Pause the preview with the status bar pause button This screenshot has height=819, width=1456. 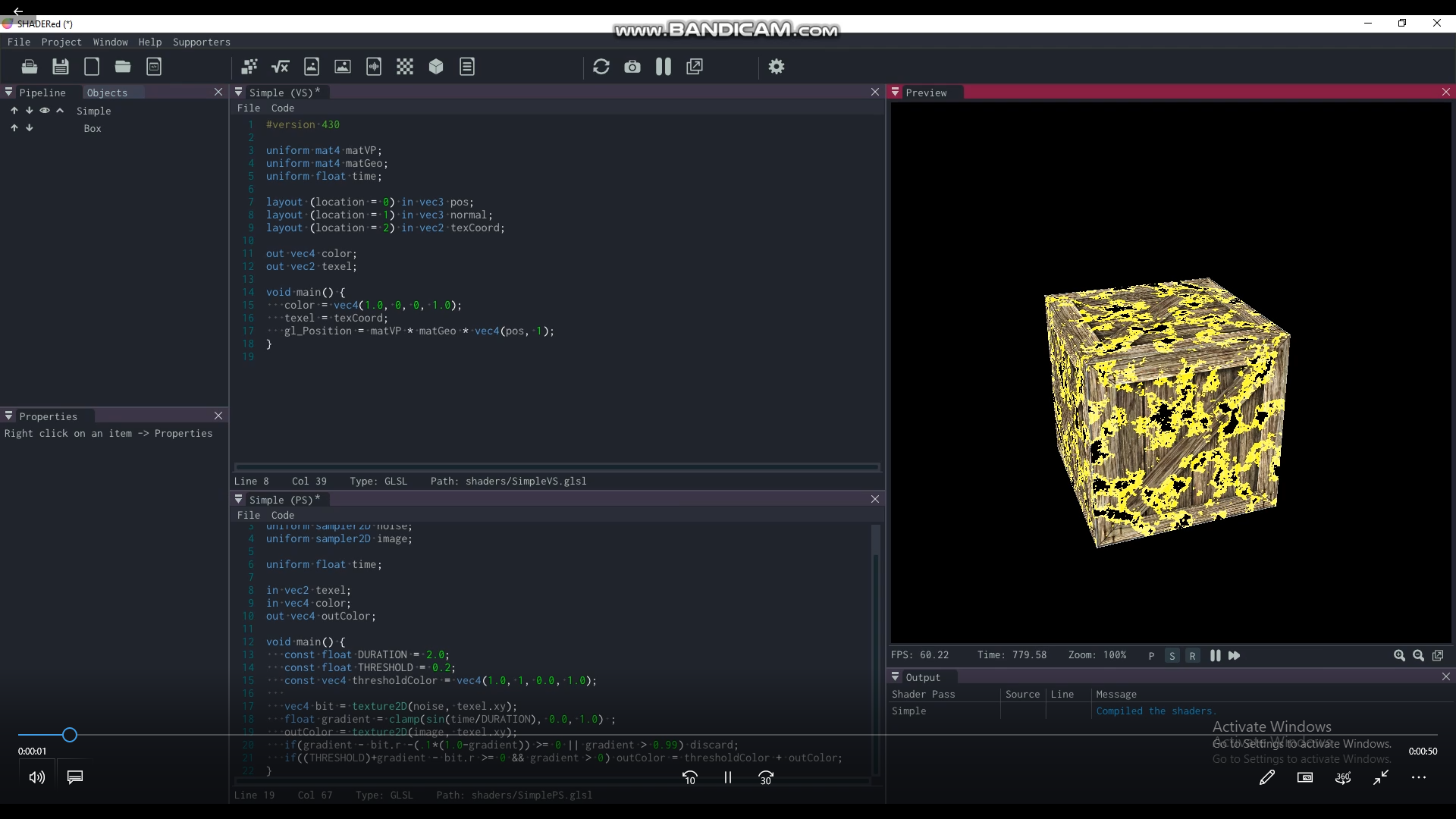(1216, 656)
